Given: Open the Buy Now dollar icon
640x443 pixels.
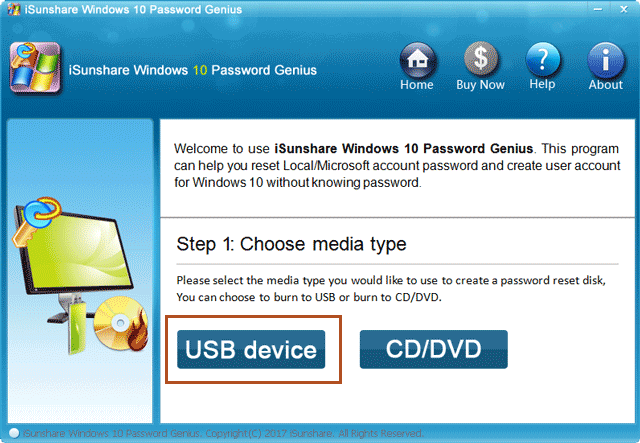Looking at the screenshot, I should click(481, 59).
